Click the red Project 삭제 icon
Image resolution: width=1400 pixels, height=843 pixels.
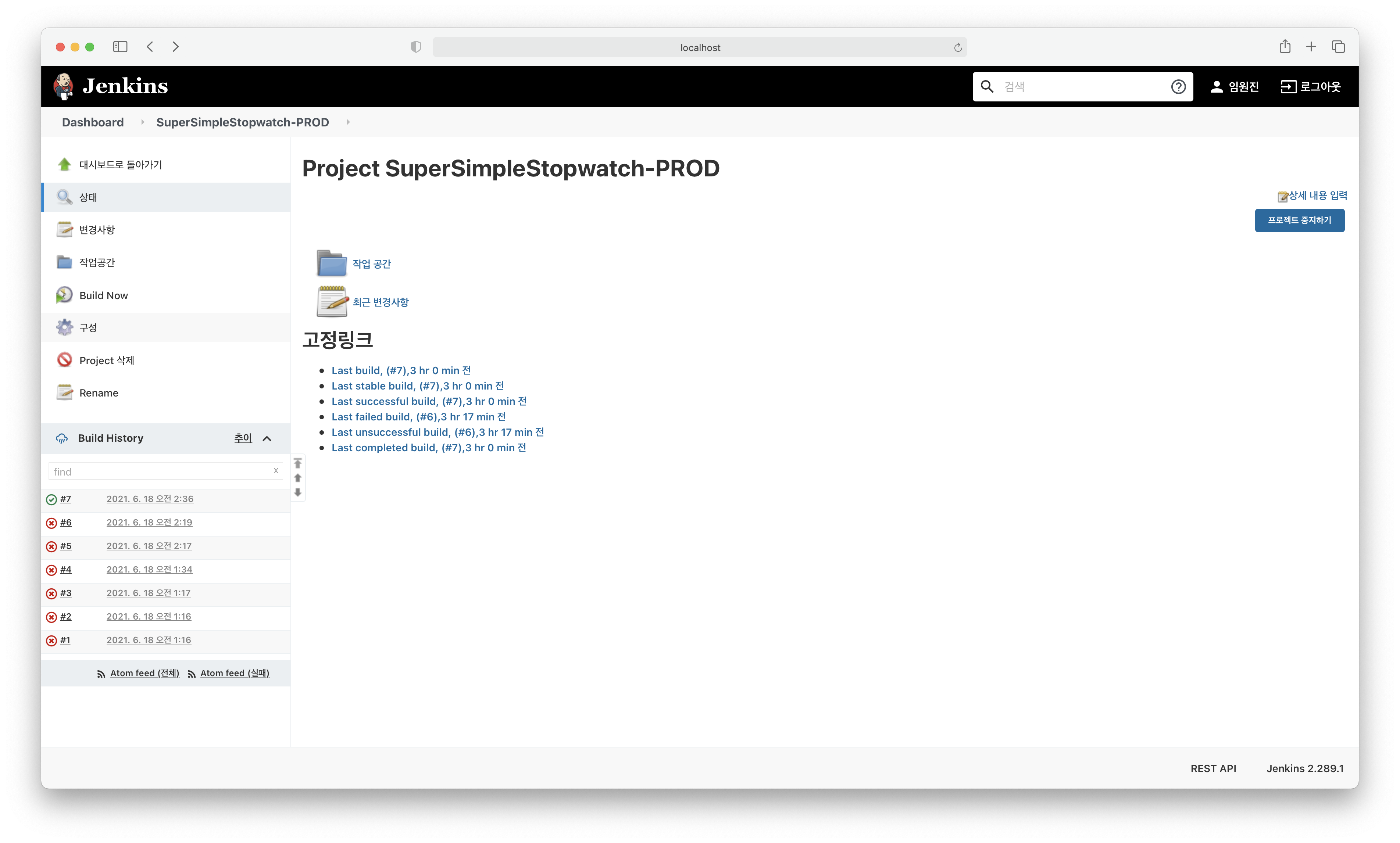click(x=64, y=360)
